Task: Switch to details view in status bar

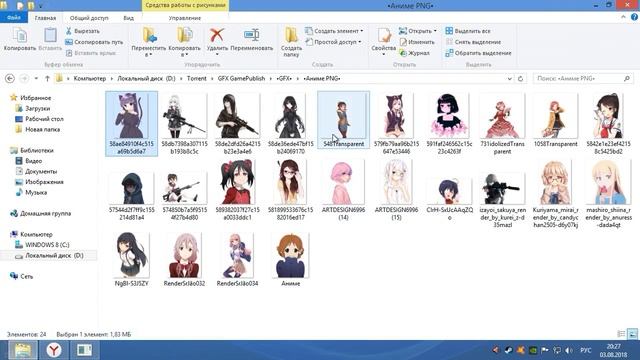Action: click(621, 334)
